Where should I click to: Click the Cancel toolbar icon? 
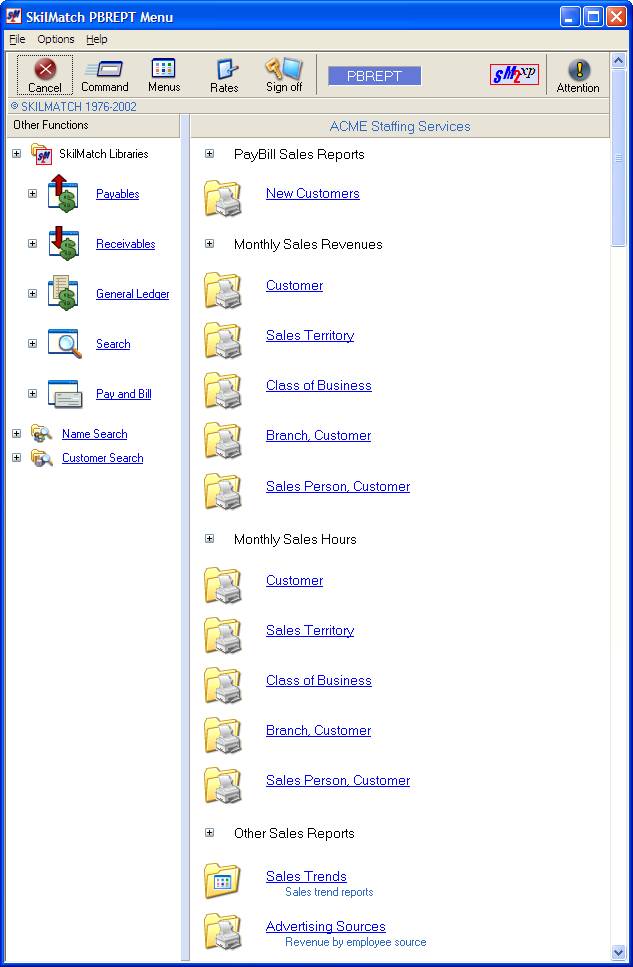(x=44, y=68)
